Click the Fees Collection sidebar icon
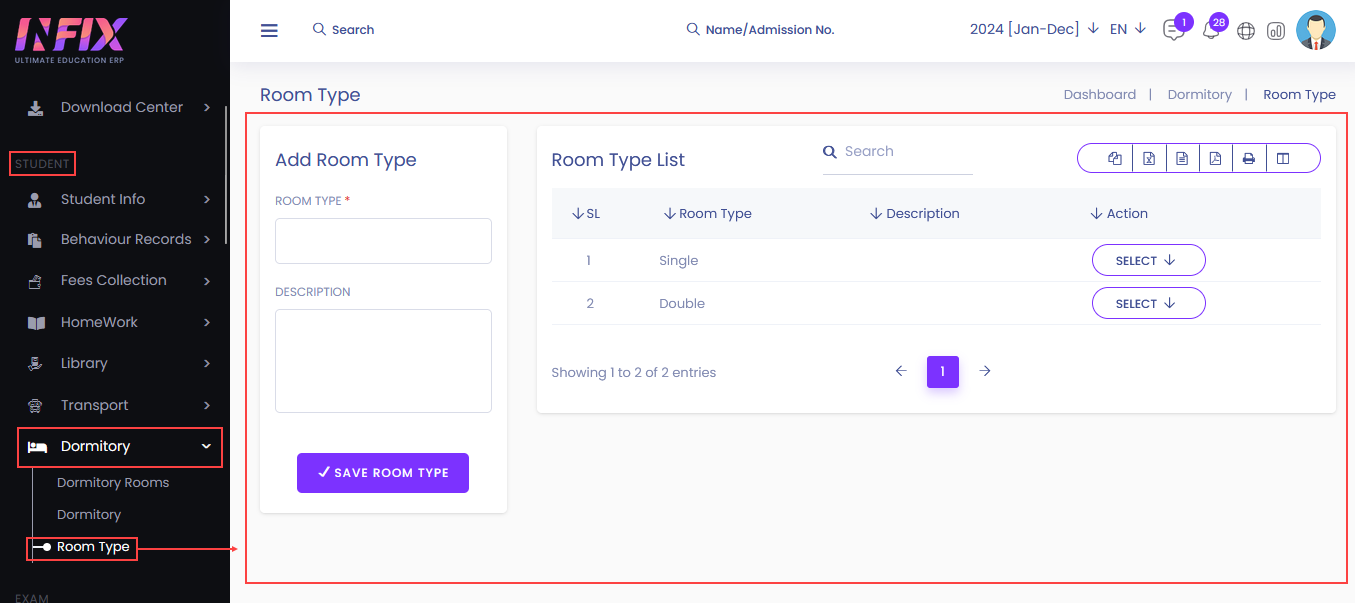 click(x=35, y=281)
